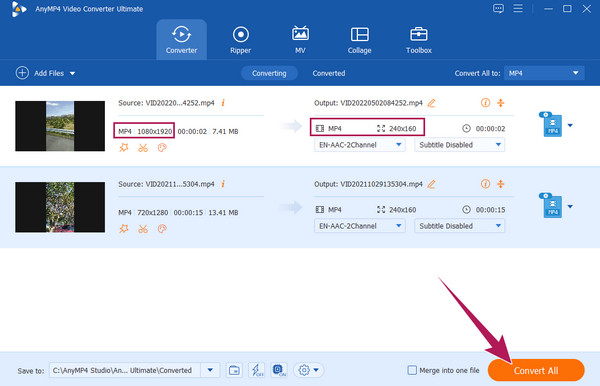Switch to the Converted list
Image resolution: width=600 pixels, height=386 pixels.
point(329,73)
